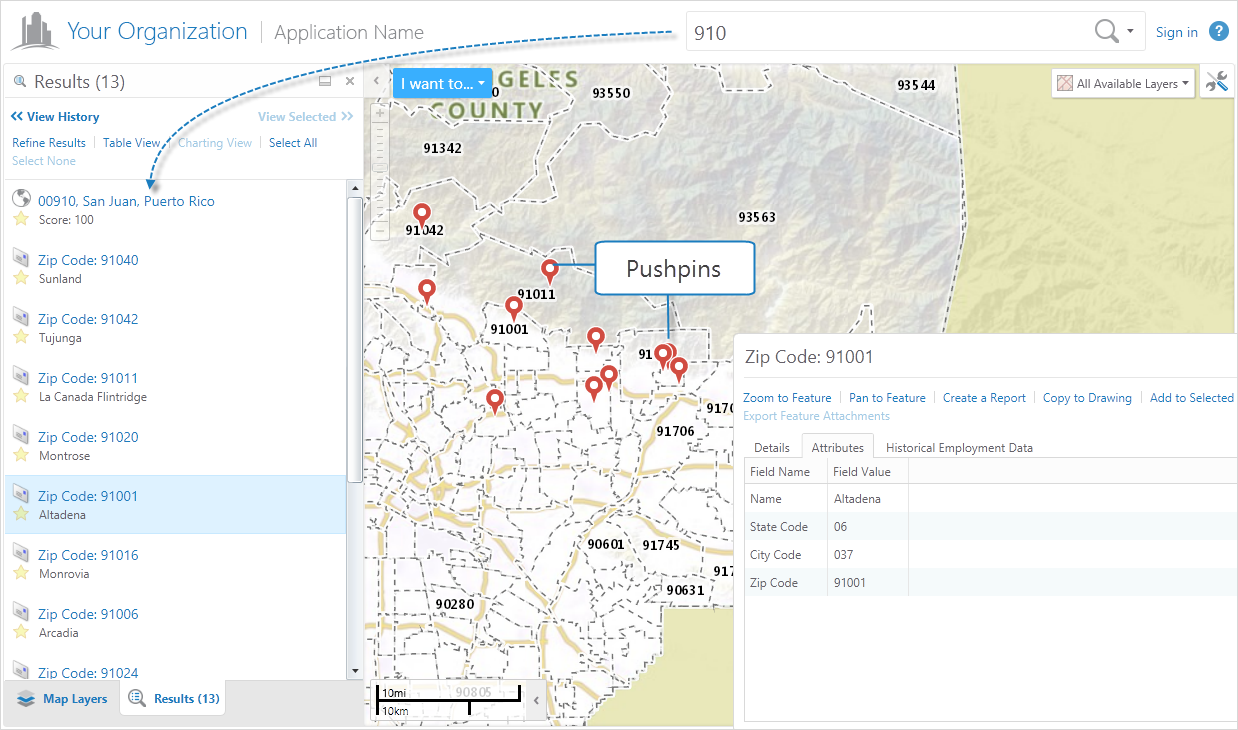Open the tools wrench icon
Screen dimensions: 1238x730
pyautogui.click(x=1217, y=83)
